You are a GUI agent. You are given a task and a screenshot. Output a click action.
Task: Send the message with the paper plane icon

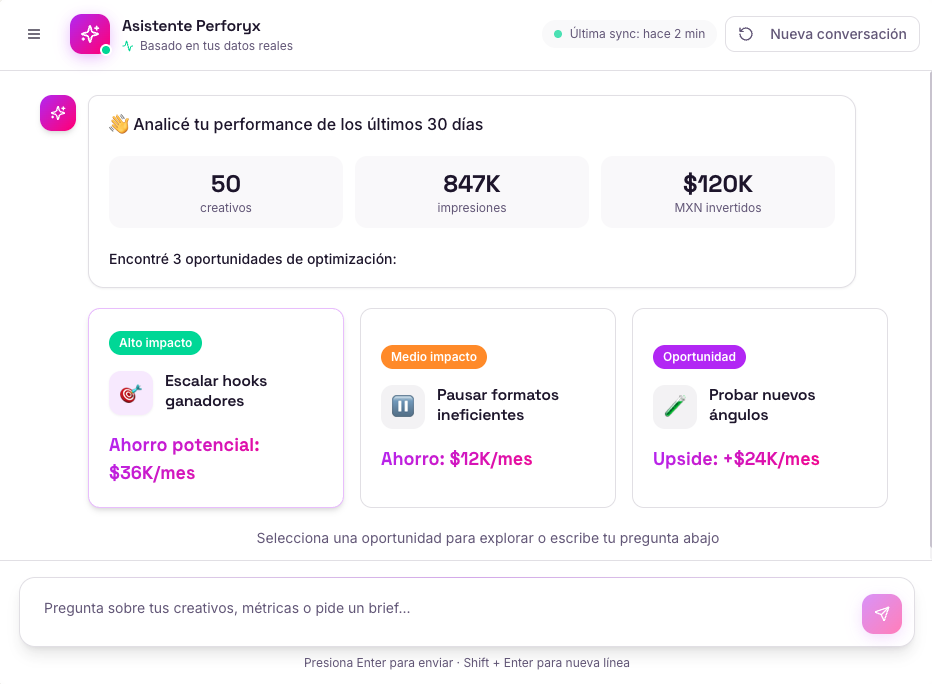[x=881, y=613]
